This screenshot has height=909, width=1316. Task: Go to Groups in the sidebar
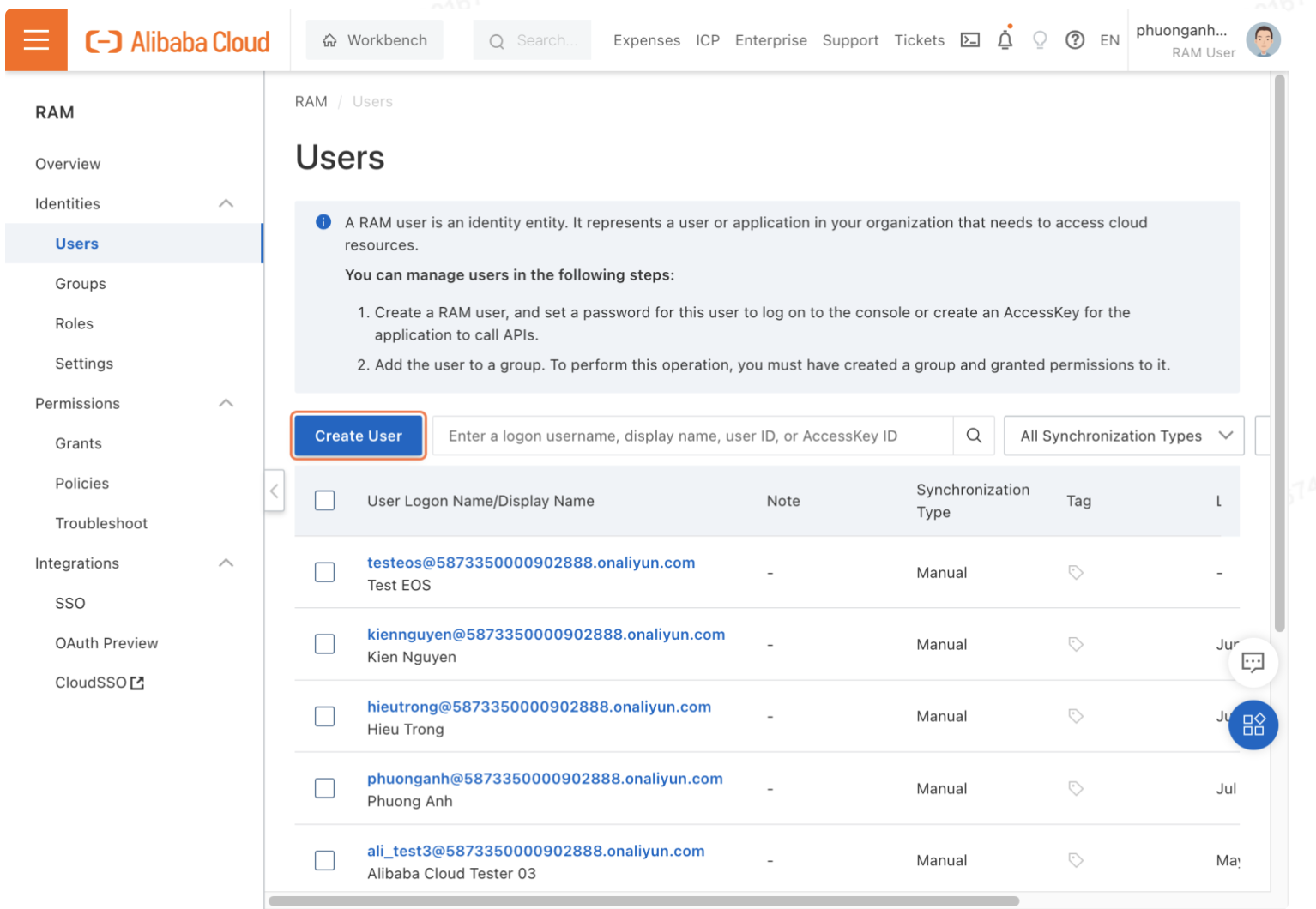tap(81, 284)
